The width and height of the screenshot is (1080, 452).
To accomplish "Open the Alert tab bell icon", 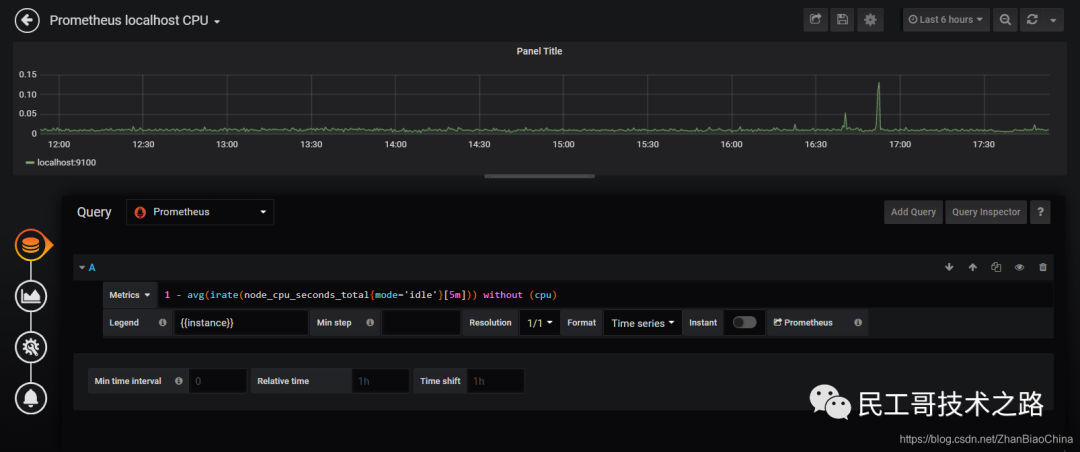I will pos(31,398).
